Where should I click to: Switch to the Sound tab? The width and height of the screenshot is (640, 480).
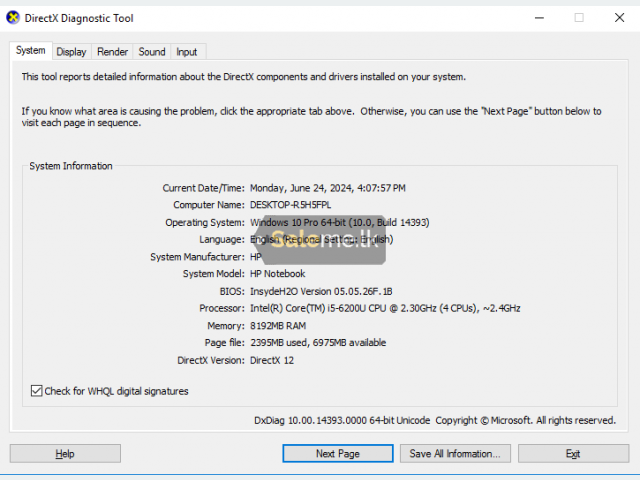[152, 52]
